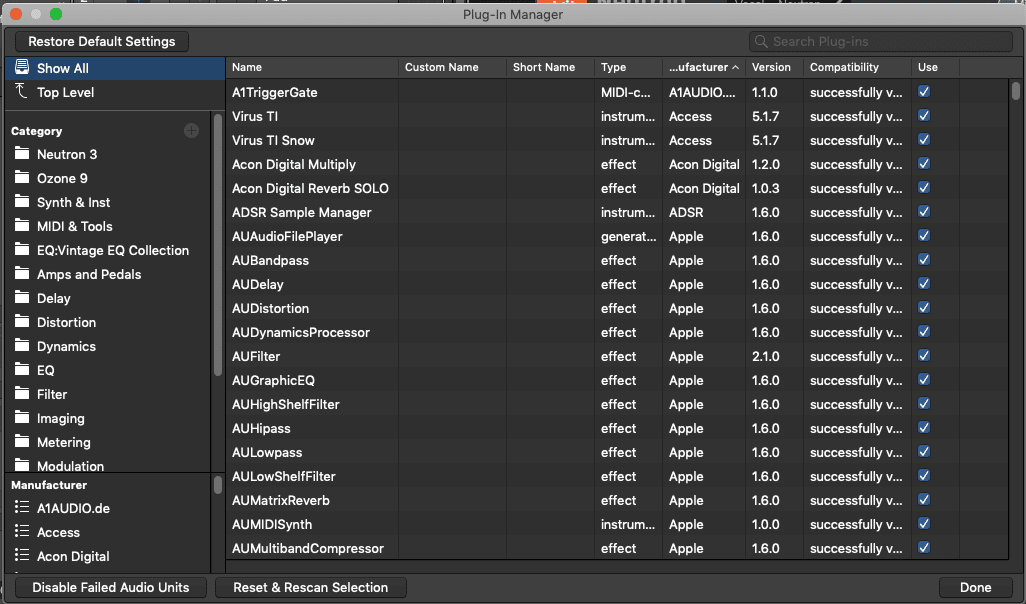Uncheck Use for AUFilter
The image size is (1026, 604).
pyautogui.click(x=924, y=355)
